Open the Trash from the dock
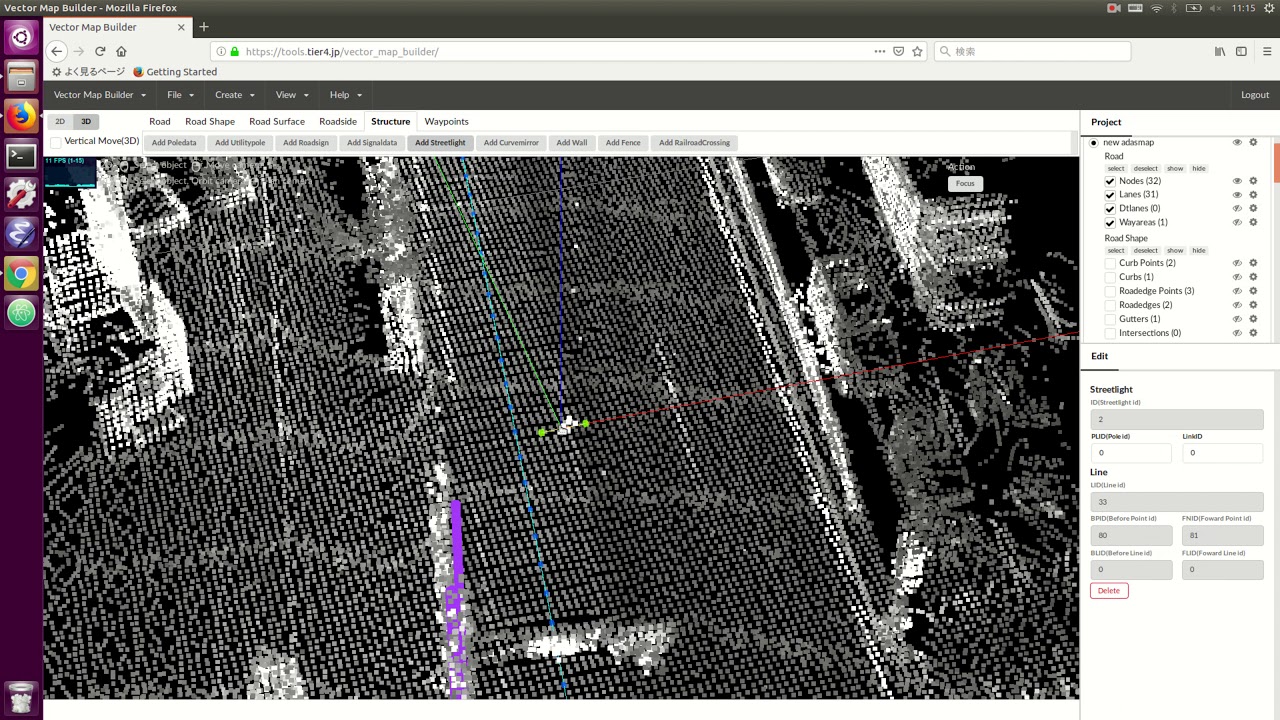Viewport: 1280px width, 720px height. 21,697
